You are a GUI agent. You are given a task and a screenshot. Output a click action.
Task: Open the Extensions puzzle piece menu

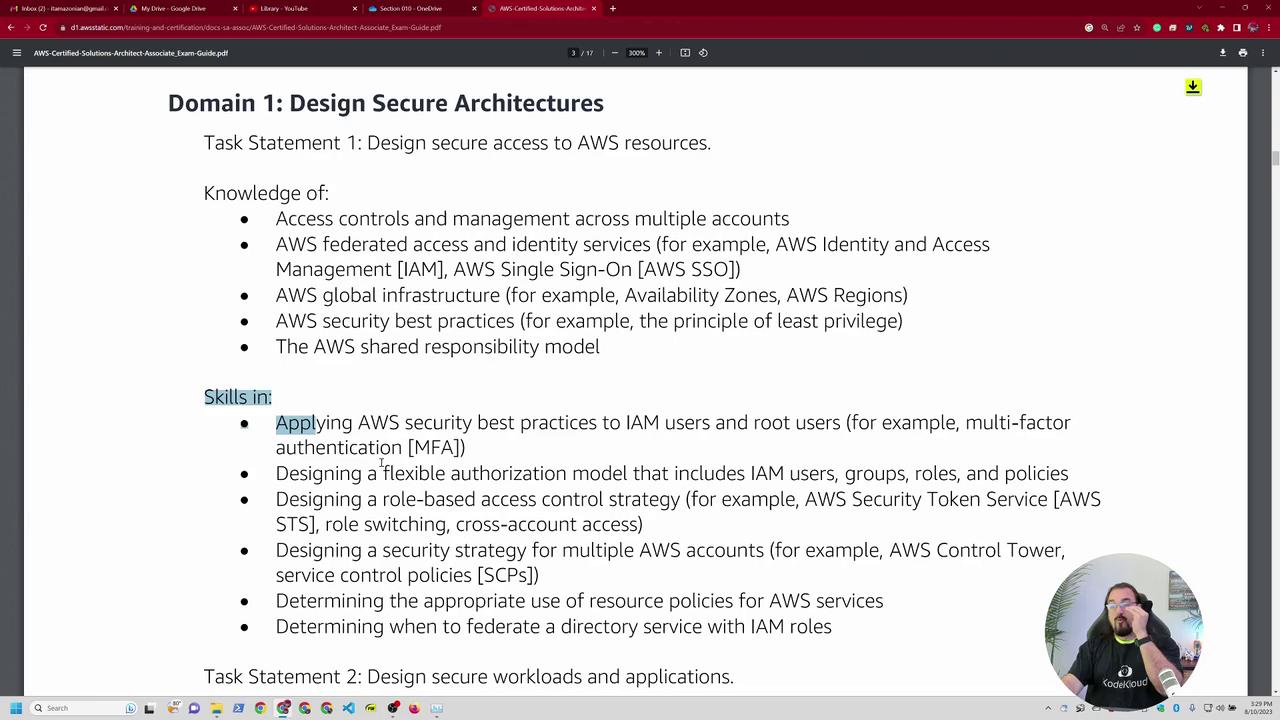[1221, 28]
